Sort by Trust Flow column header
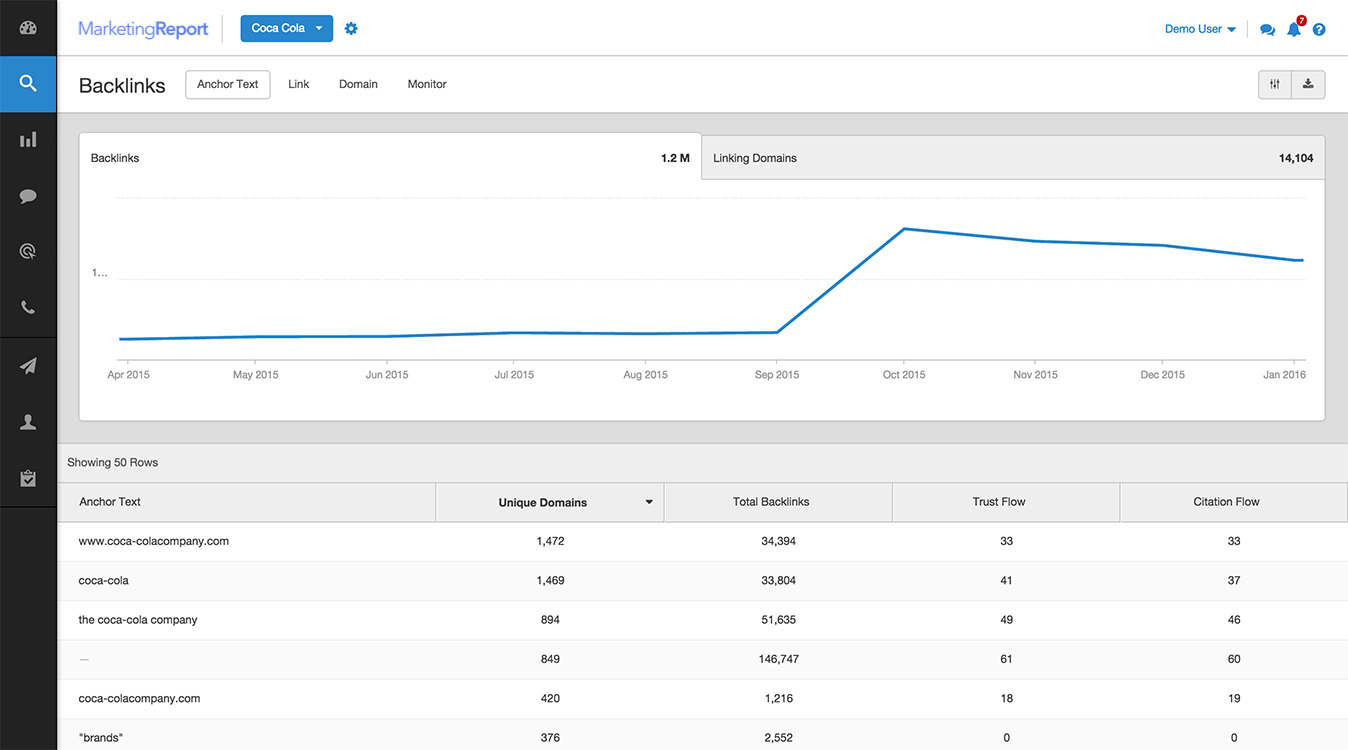The width and height of the screenshot is (1348, 750). coord(1006,502)
